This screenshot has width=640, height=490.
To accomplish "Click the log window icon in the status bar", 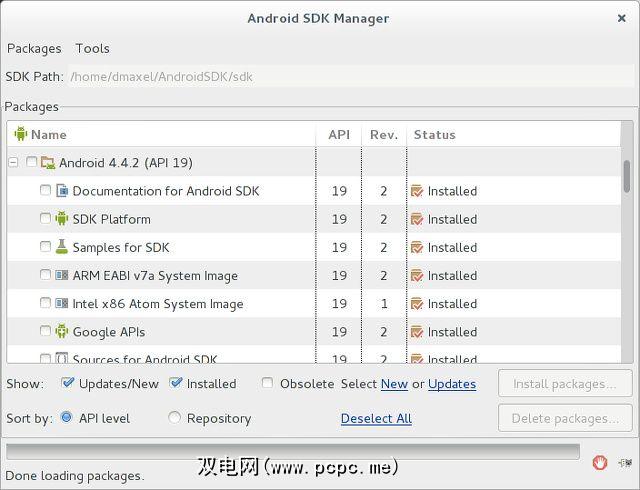I will coord(625,462).
